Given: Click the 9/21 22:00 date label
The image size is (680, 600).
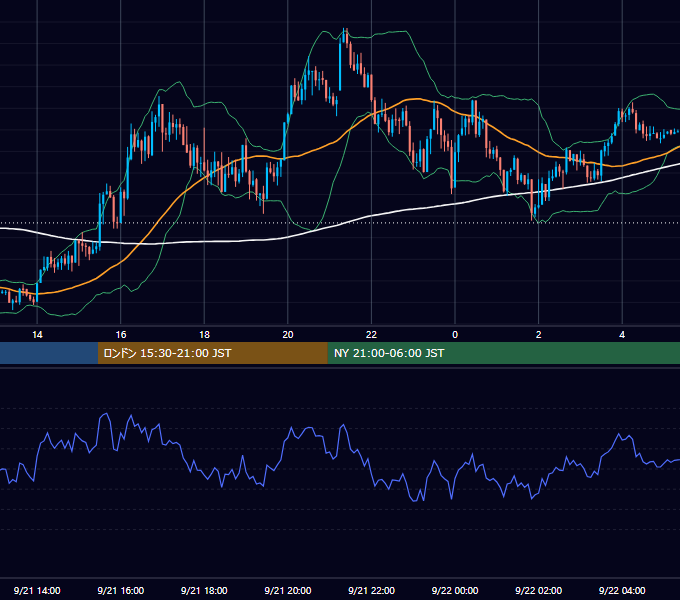Looking at the screenshot, I should click(x=371, y=590).
